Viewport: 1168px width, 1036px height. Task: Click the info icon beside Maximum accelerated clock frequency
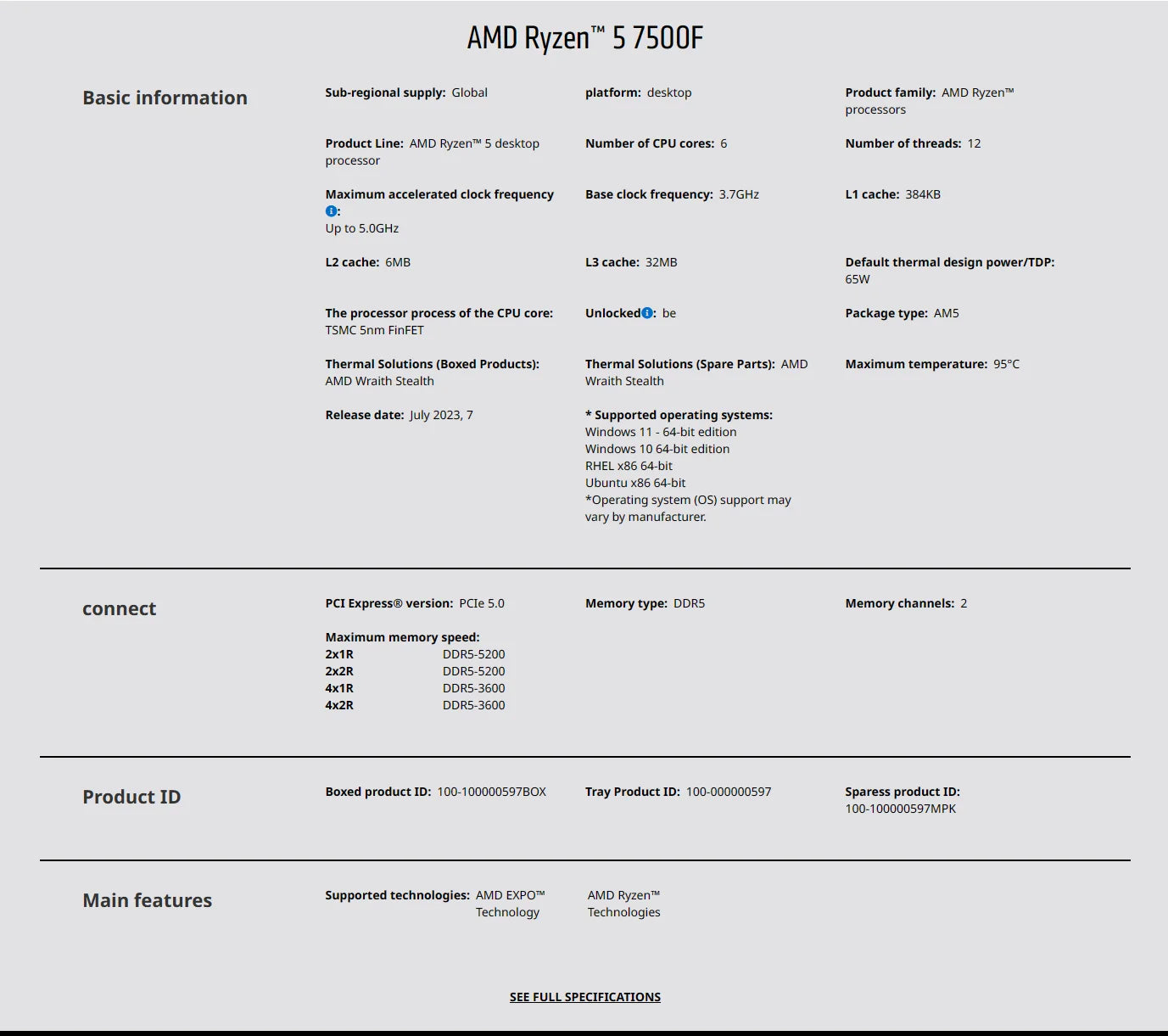tap(331, 210)
